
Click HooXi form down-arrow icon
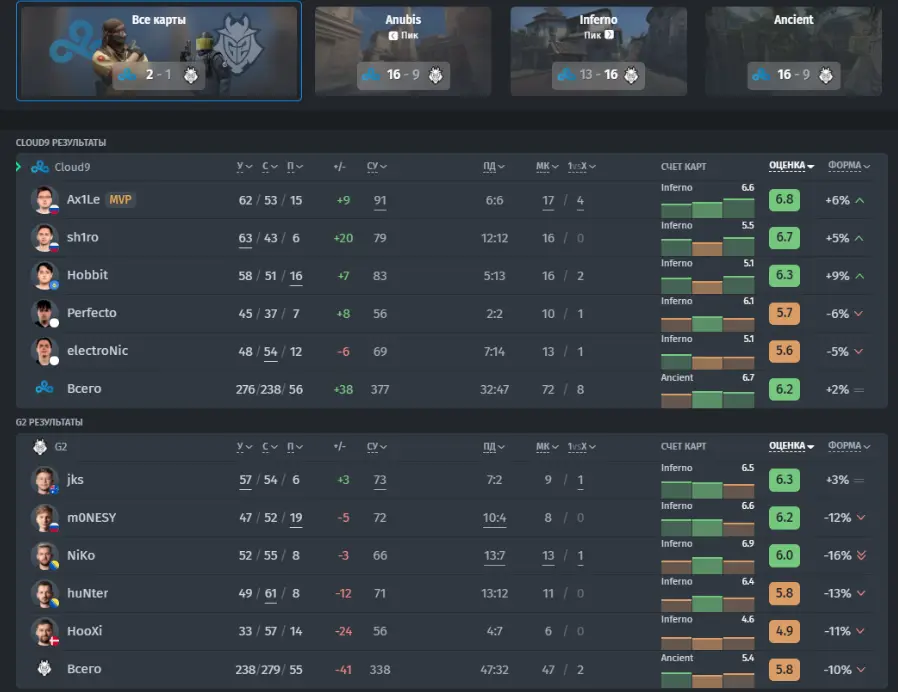(860, 631)
